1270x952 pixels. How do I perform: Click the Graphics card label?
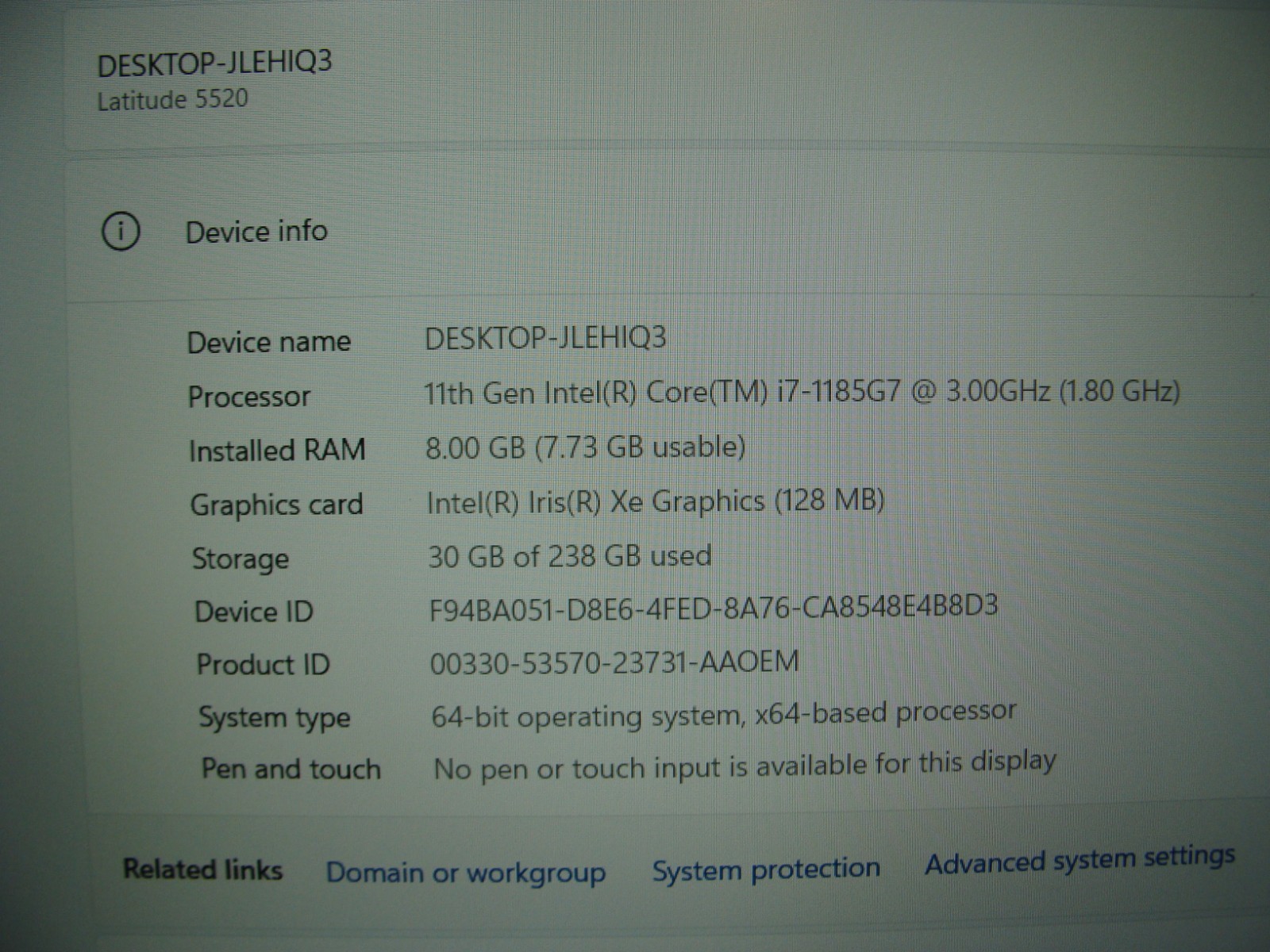click(277, 505)
